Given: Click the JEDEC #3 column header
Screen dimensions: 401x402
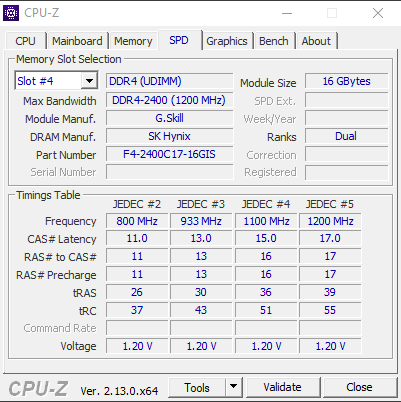Looking at the screenshot, I should pos(201,204).
